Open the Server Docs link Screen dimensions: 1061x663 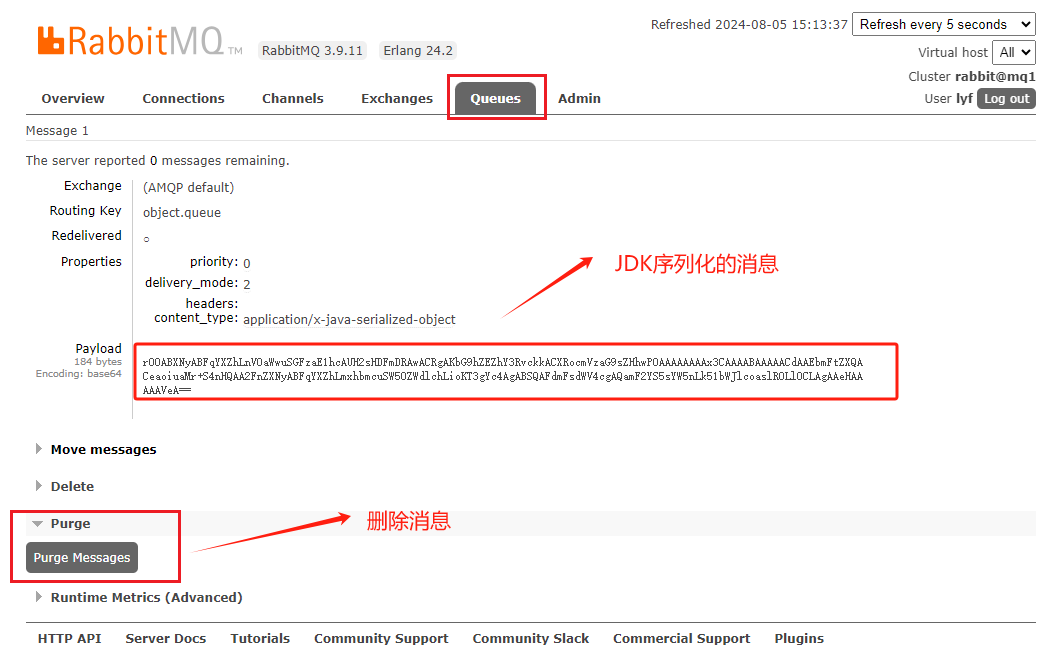[x=166, y=639]
